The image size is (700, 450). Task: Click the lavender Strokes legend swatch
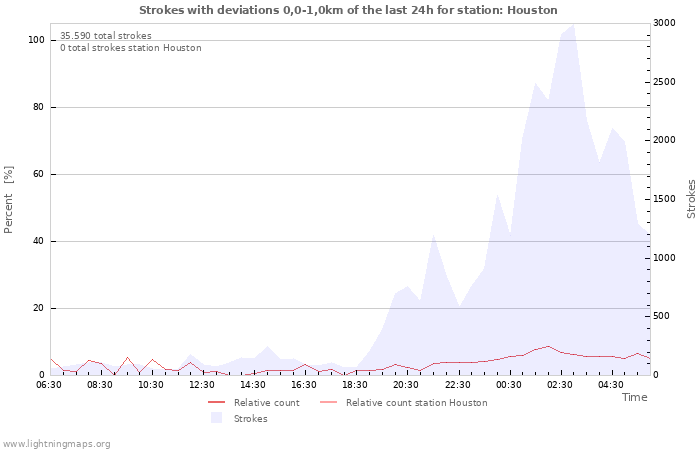[x=216, y=419]
